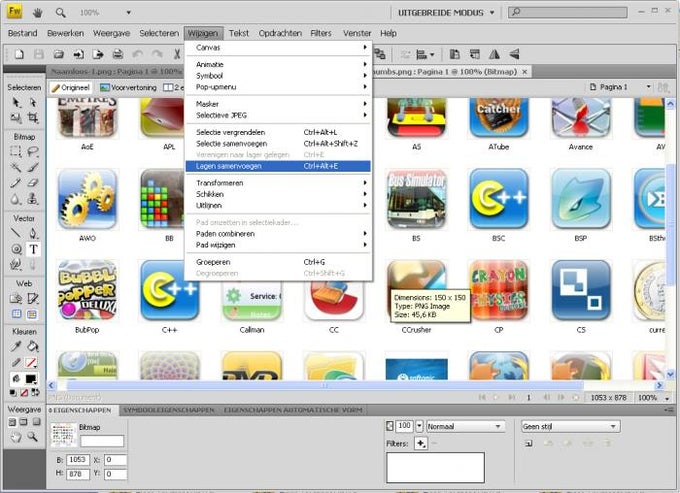The width and height of the screenshot is (680, 493).
Task: Select the Rubber Stamp tool
Action: pos(33,199)
